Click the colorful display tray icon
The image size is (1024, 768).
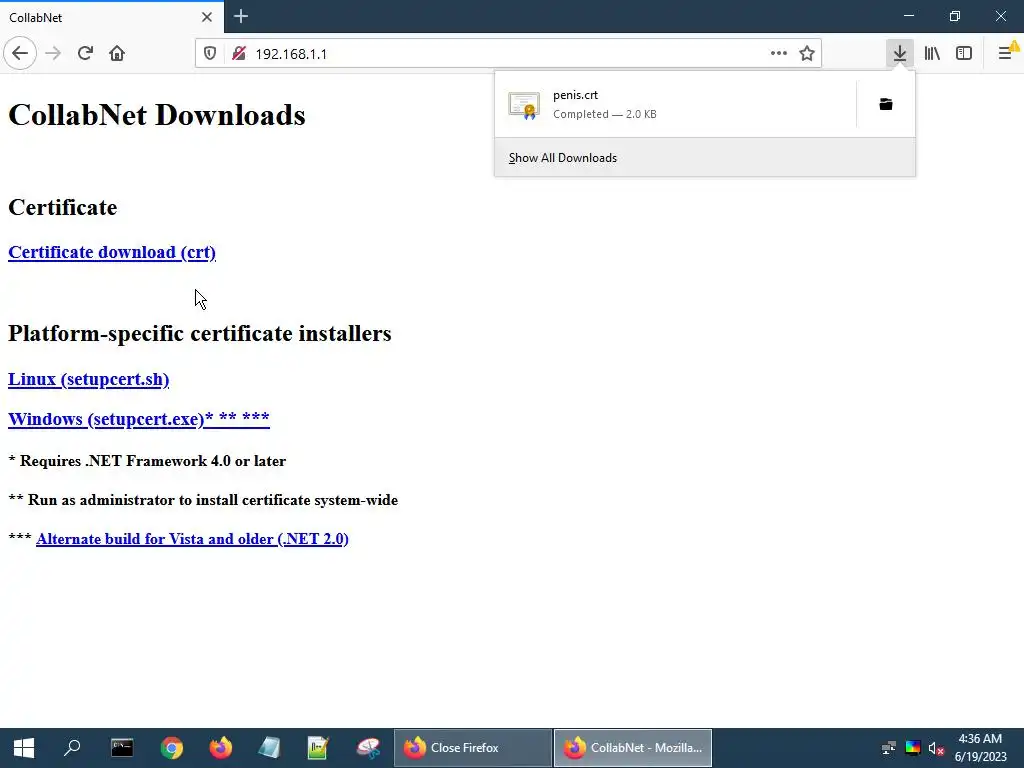pos(913,748)
